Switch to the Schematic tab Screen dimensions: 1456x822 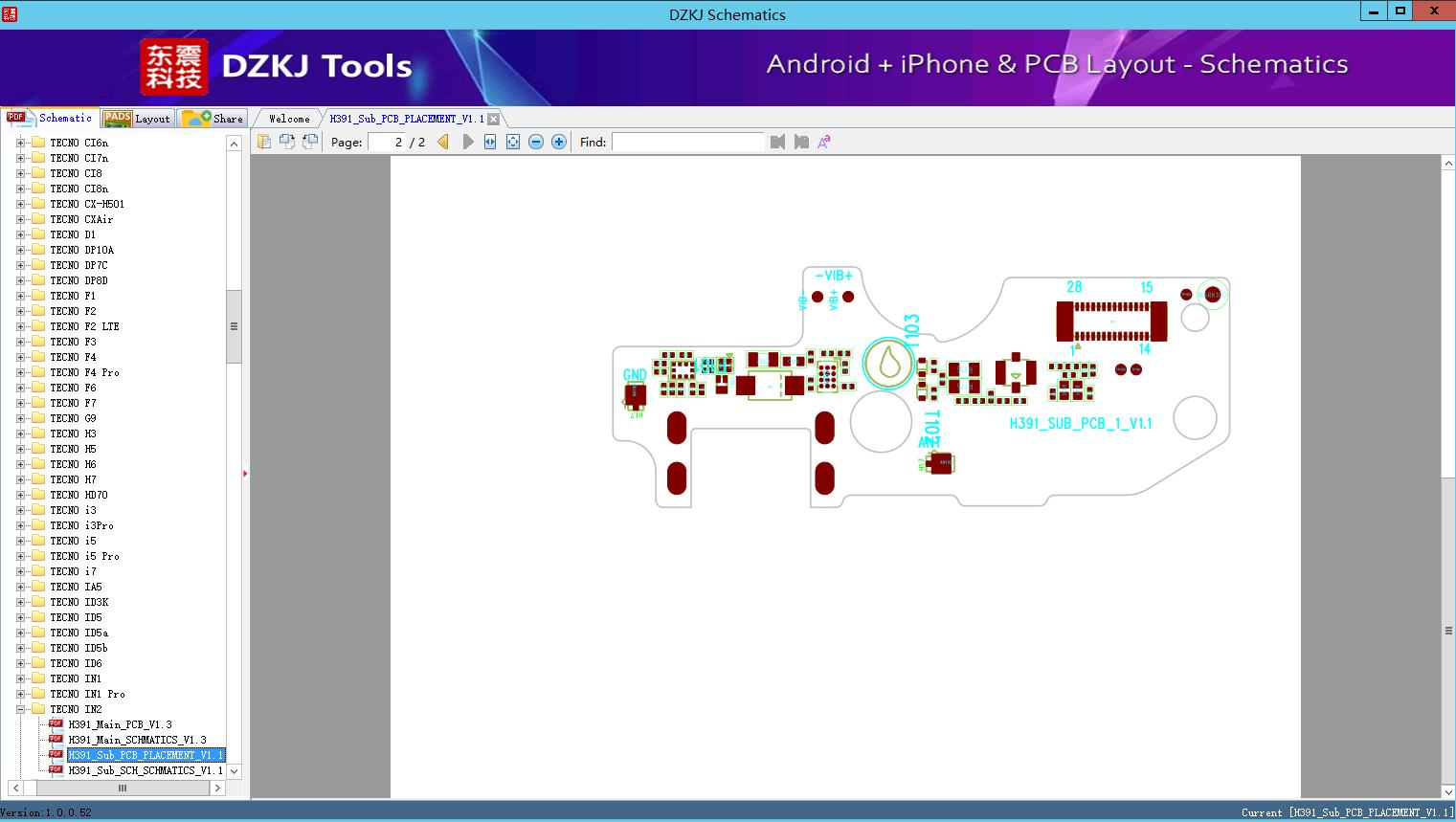[x=50, y=118]
